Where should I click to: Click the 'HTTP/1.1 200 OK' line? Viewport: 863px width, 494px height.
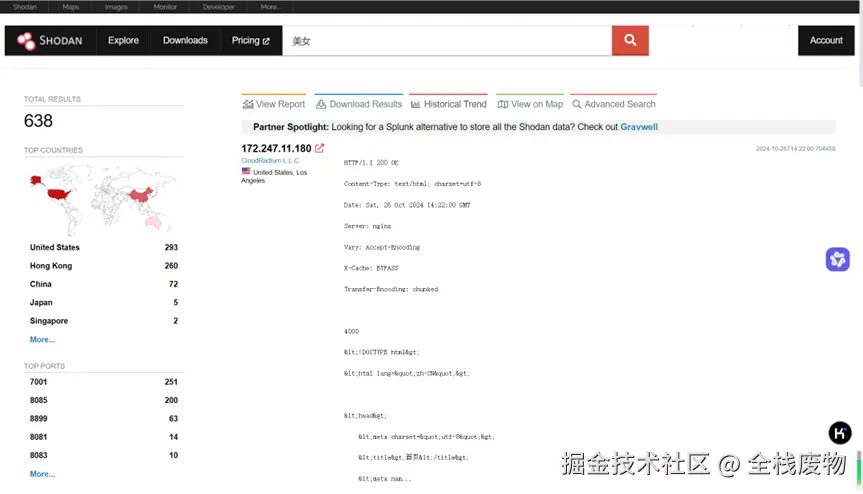click(x=371, y=163)
